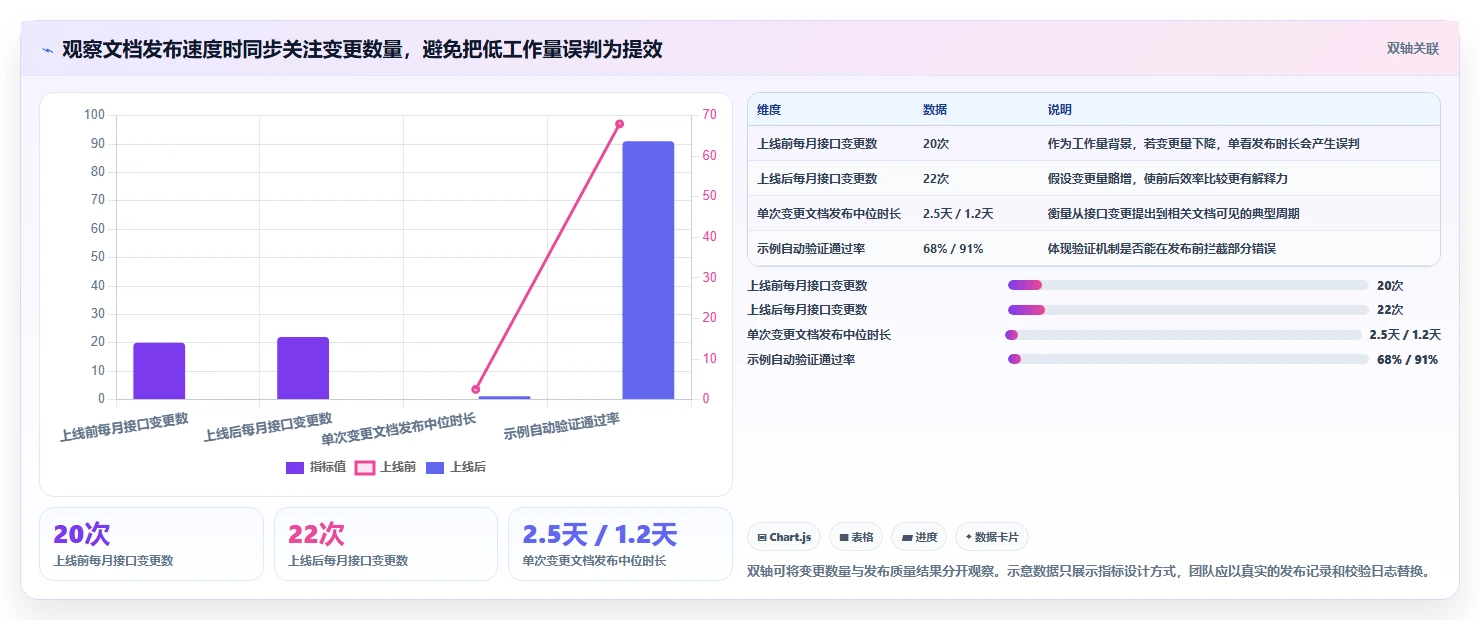The height and width of the screenshot is (620, 1480).
Task: Open the 20次 data card
Action: (x=151, y=544)
